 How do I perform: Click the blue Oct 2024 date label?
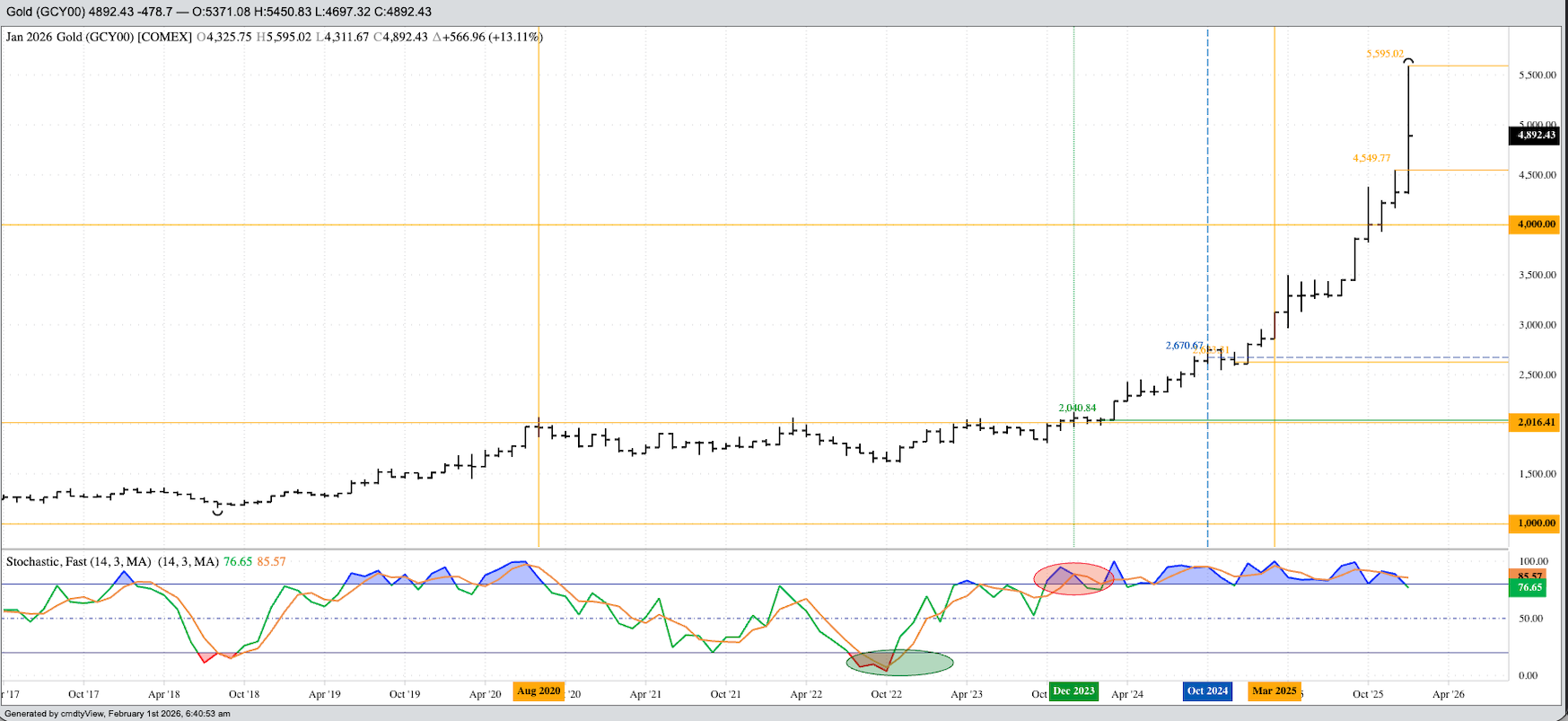(x=1206, y=691)
